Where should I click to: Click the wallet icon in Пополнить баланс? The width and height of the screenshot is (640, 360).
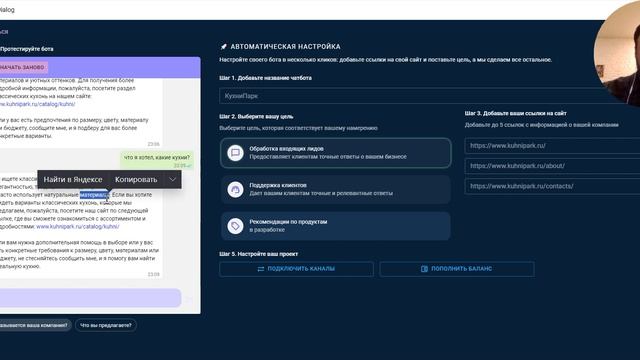coord(424,269)
